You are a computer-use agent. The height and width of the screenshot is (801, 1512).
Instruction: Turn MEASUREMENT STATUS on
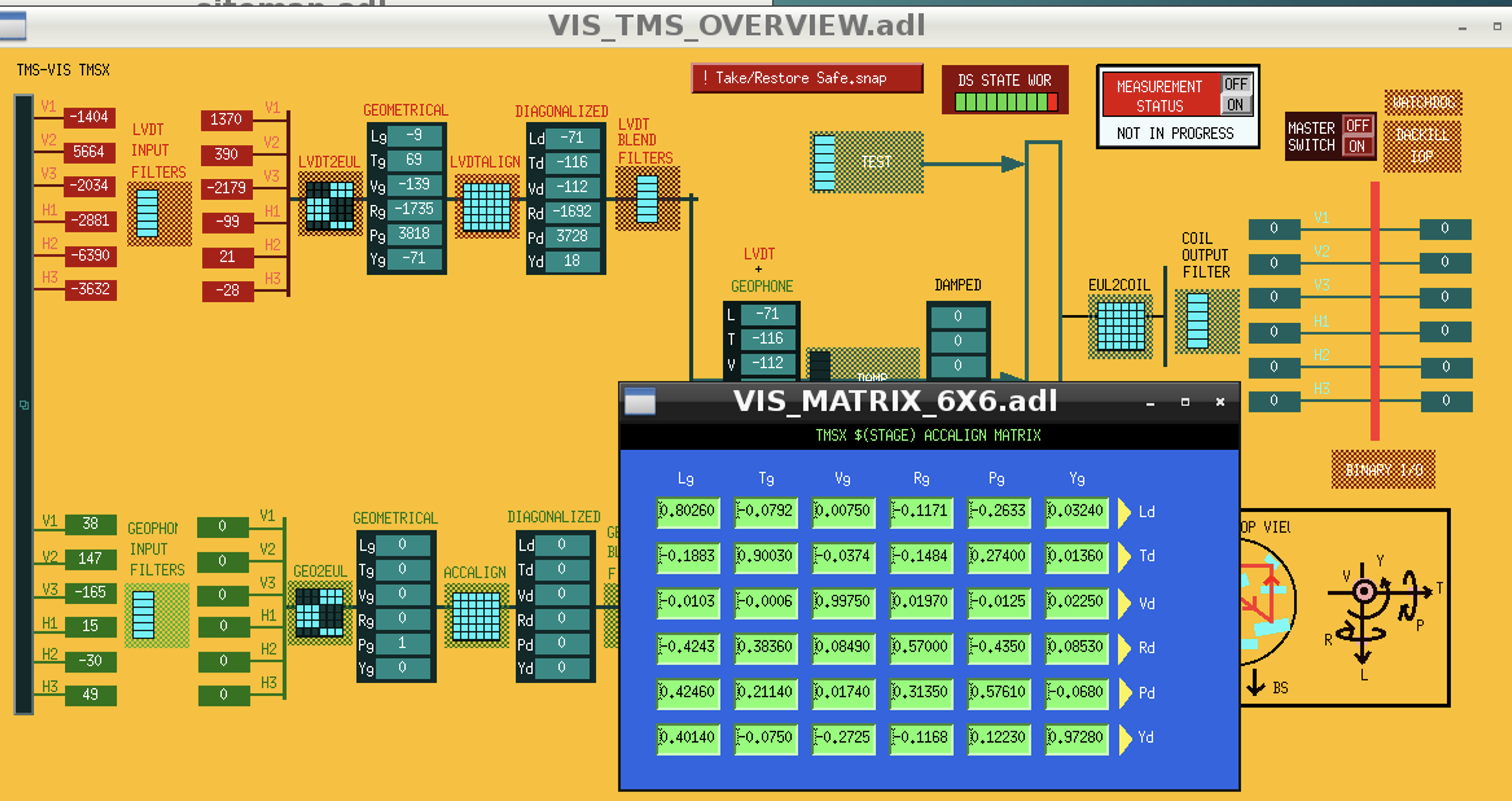point(1235,104)
